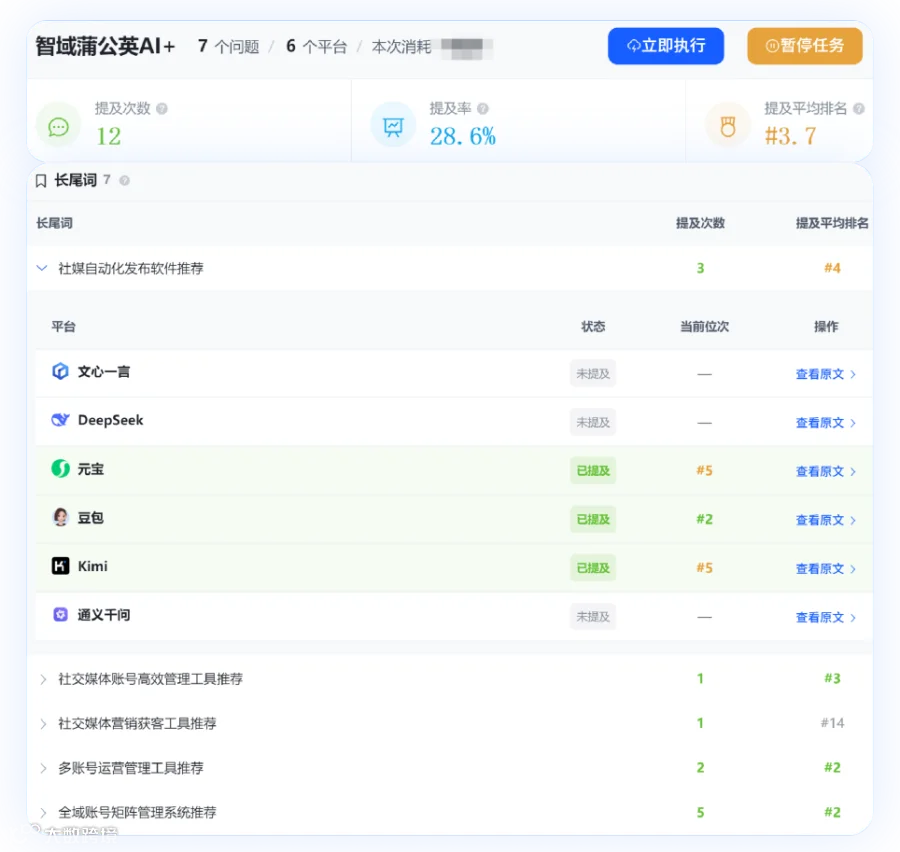Click the #14 ranking value

tap(832, 723)
